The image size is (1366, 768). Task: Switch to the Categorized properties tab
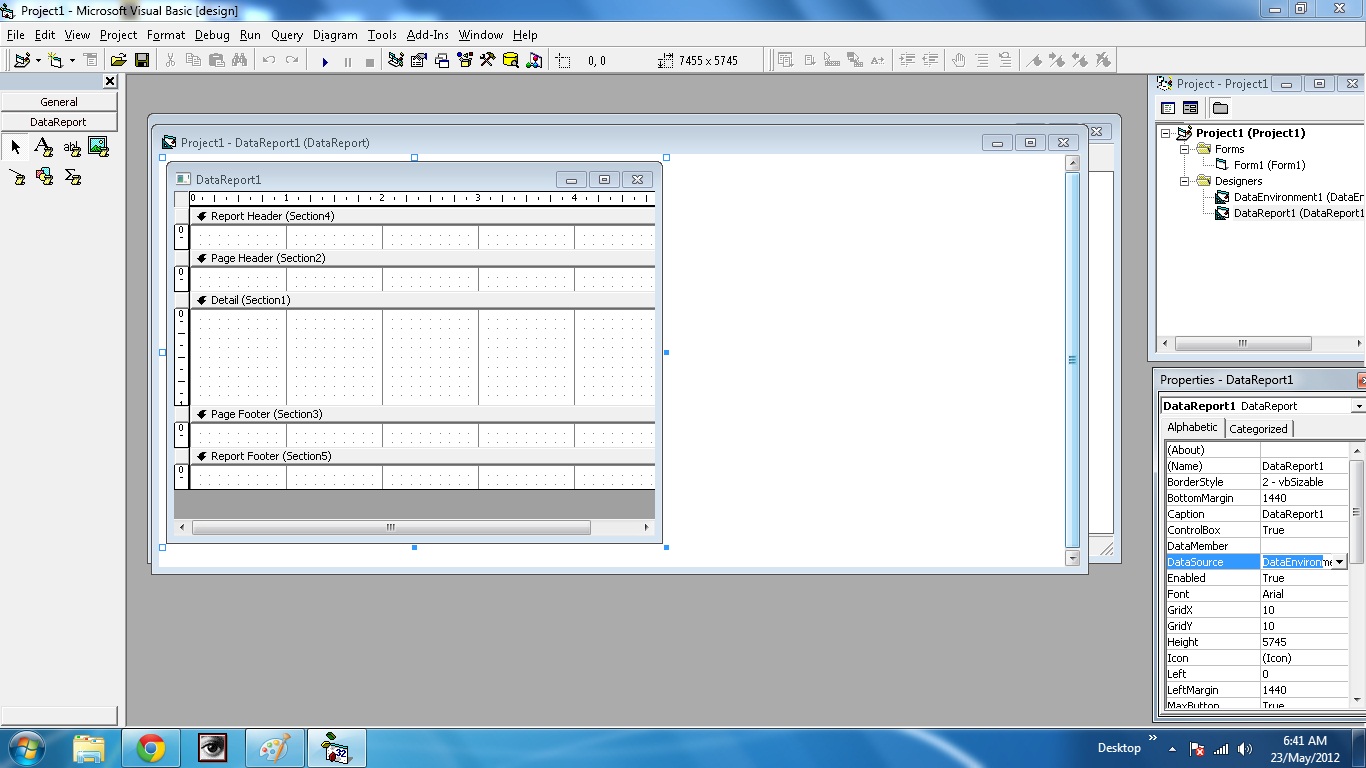pos(1258,428)
